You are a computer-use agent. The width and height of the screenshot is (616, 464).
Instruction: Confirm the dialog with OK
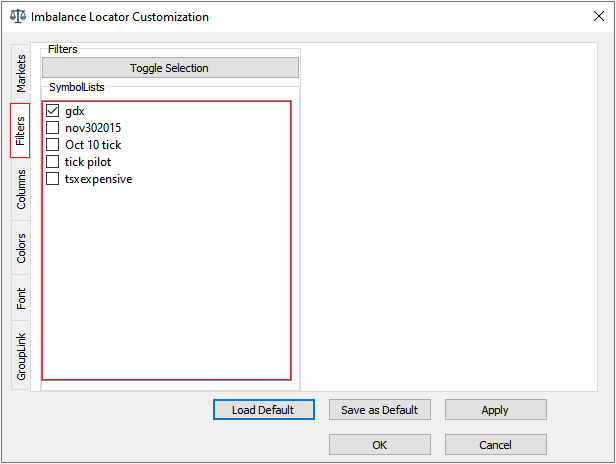pyautogui.click(x=379, y=444)
